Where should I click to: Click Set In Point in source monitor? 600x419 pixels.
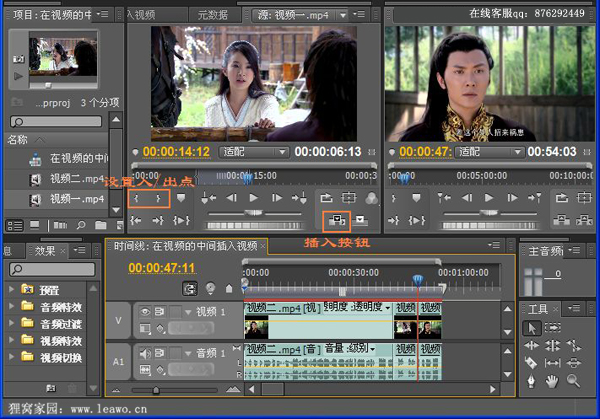pos(136,198)
